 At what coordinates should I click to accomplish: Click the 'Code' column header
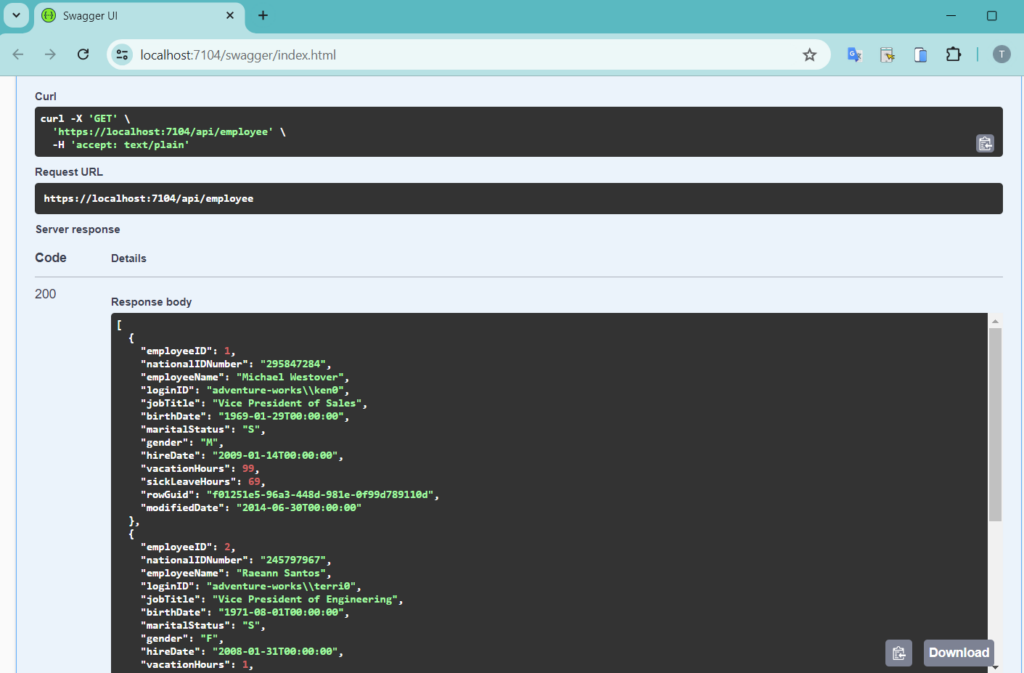pos(50,258)
